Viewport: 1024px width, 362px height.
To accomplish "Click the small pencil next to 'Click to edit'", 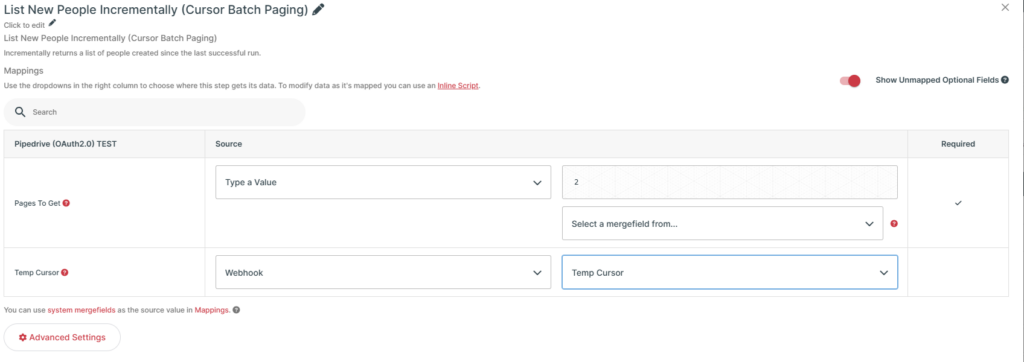I will [x=52, y=24].
